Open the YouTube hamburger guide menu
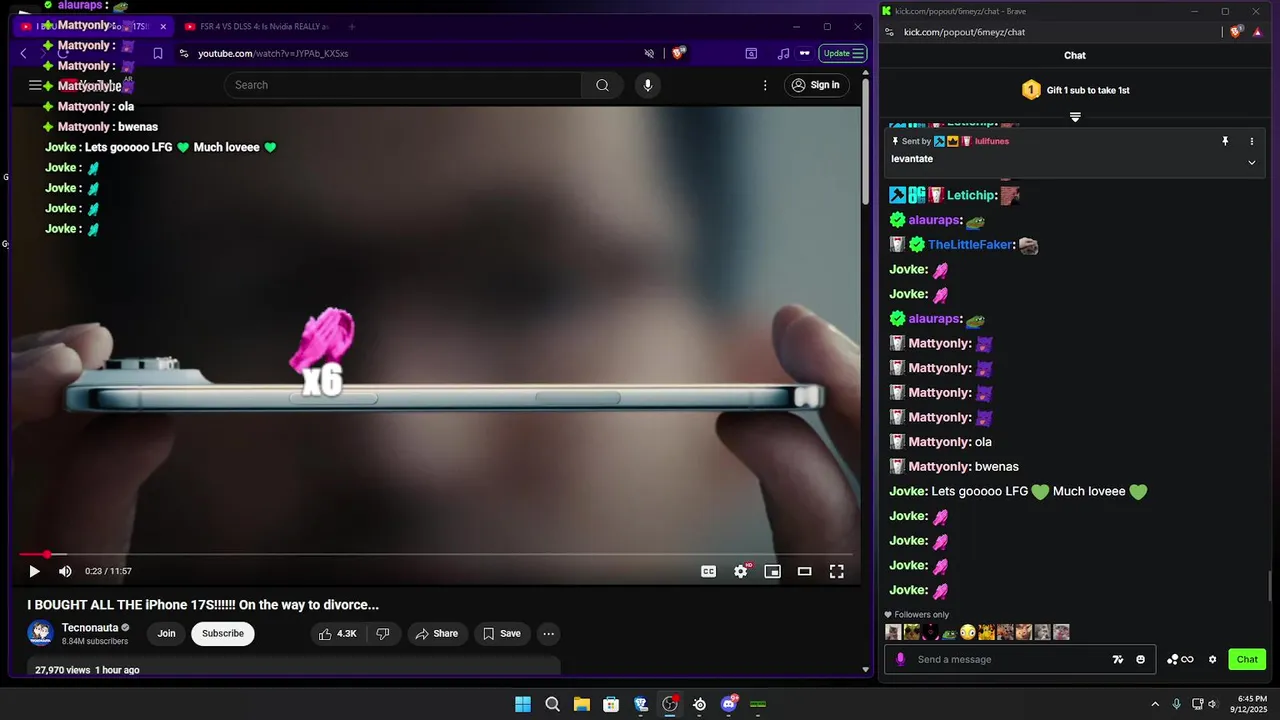Viewport: 1280px width, 720px height. 35,85
